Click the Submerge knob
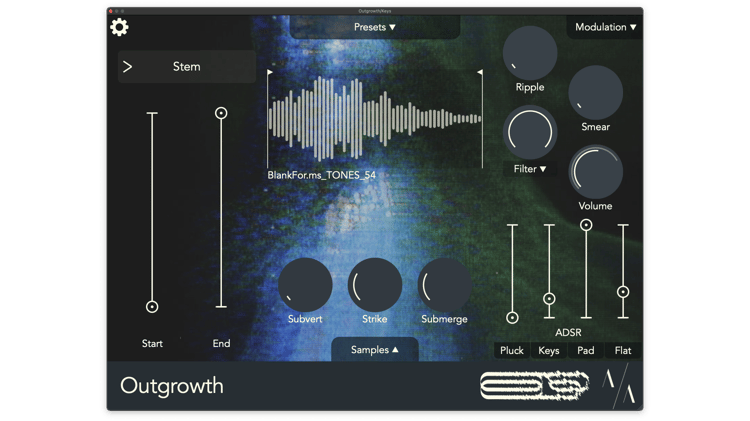Viewport: 750px width, 421px height. tap(444, 285)
